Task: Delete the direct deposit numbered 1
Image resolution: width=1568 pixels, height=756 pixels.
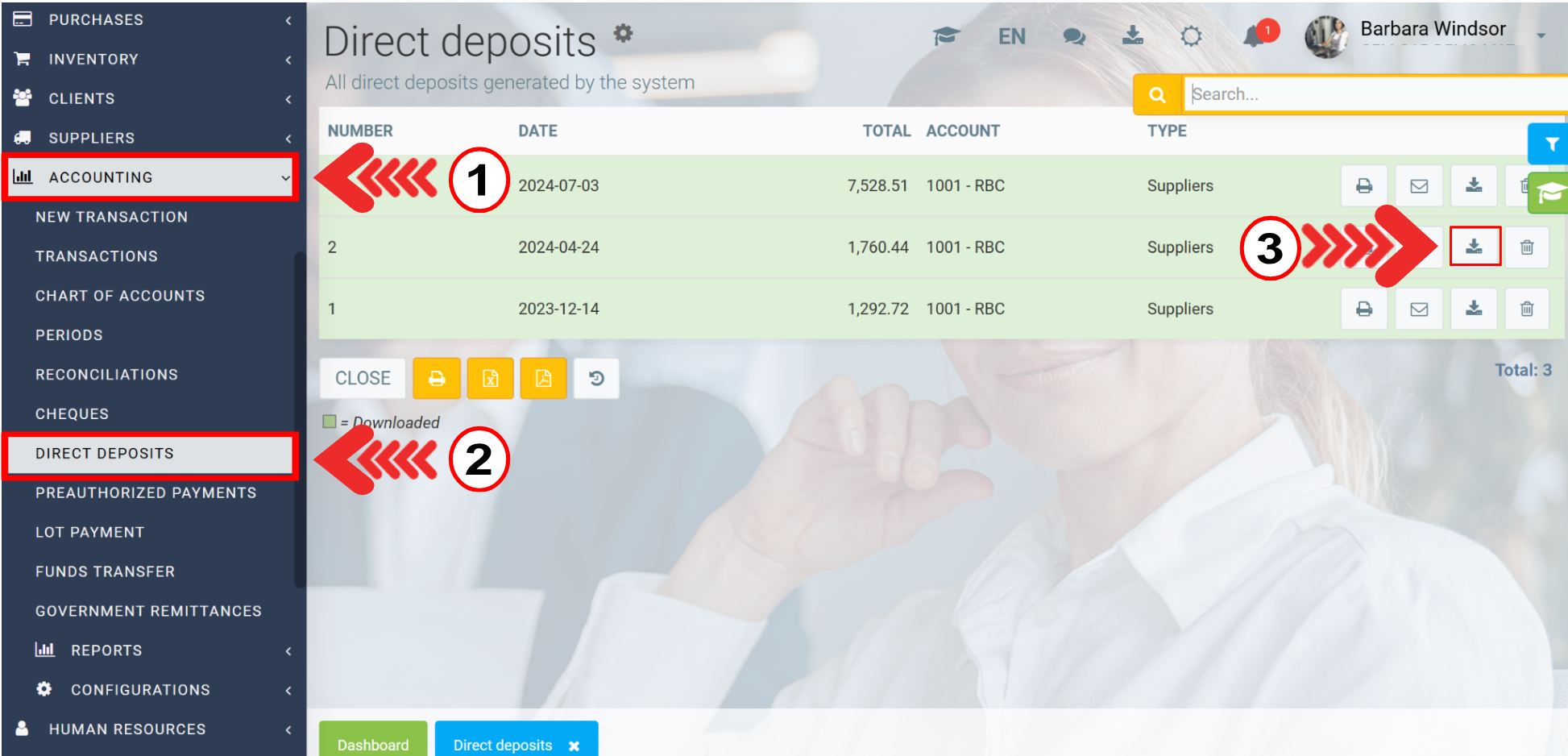Action: [1526, 309]
